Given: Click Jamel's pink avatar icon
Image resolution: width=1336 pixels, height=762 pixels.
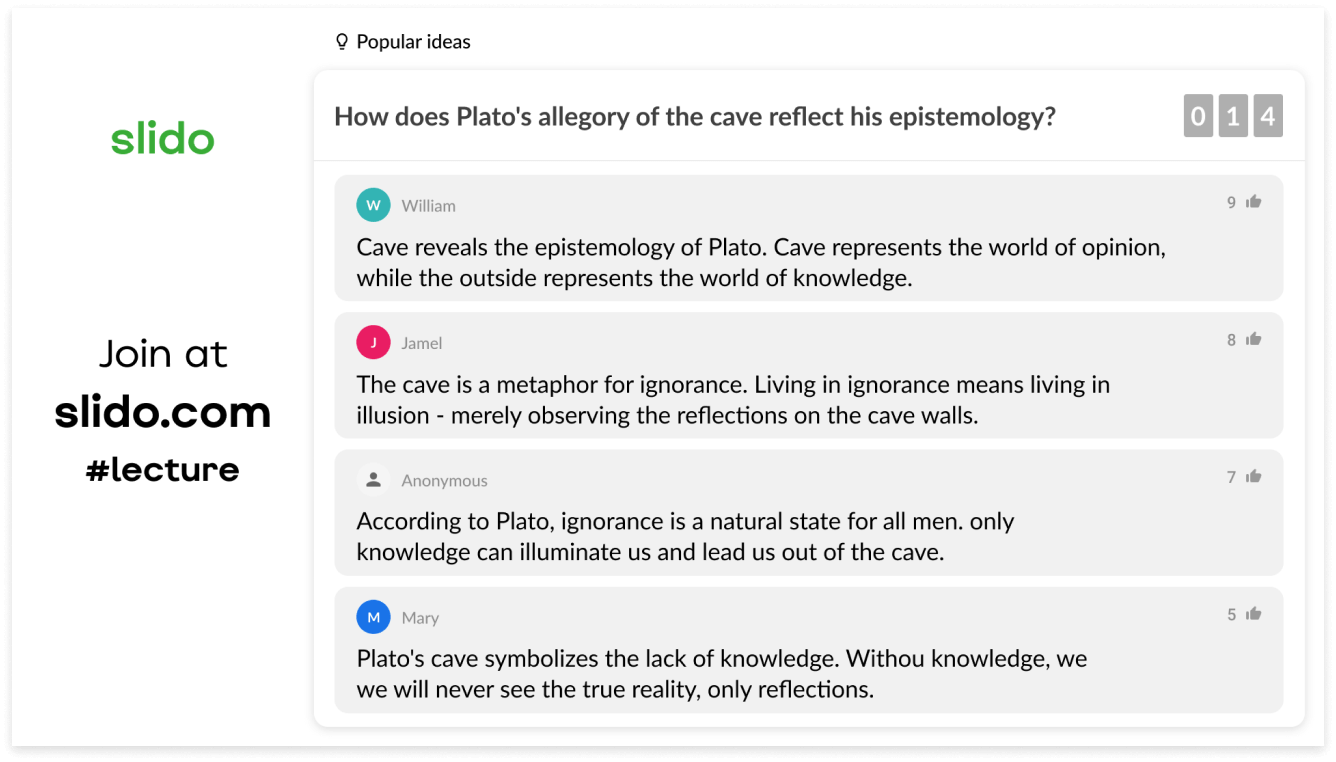Looking at the screenshot, I should point(373,343).
